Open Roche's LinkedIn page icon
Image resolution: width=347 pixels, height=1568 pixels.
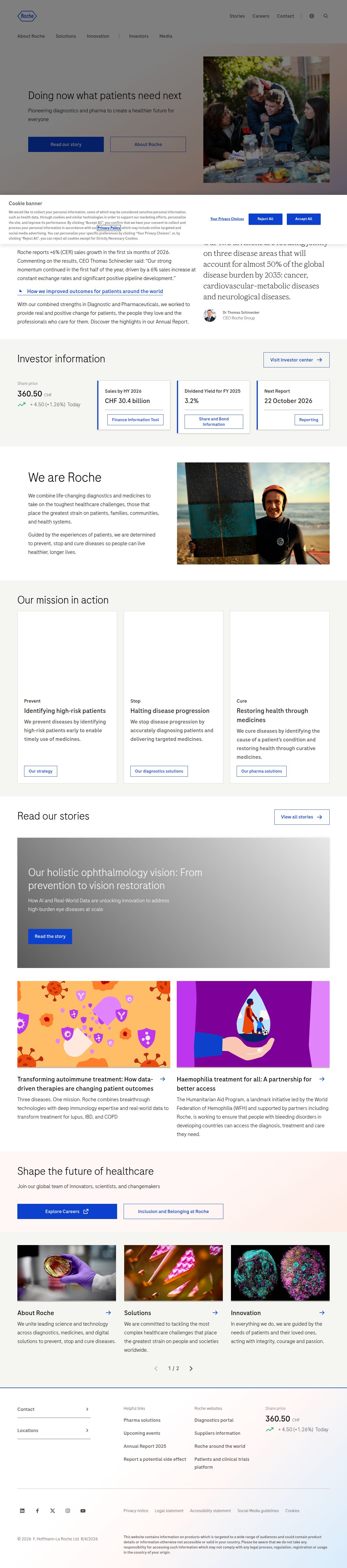click(x=23, y=1510)
